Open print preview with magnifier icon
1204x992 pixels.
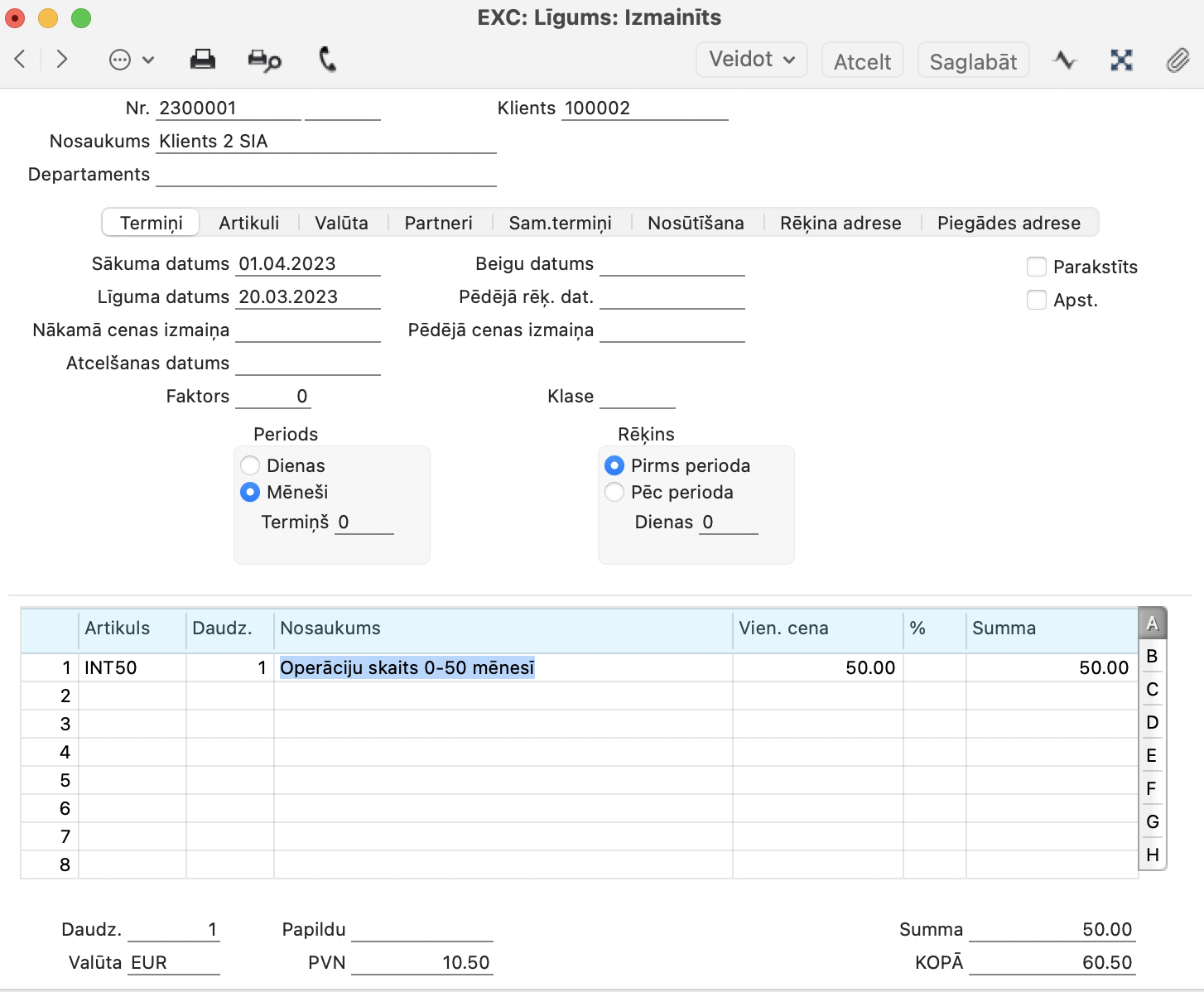[264, 60]
